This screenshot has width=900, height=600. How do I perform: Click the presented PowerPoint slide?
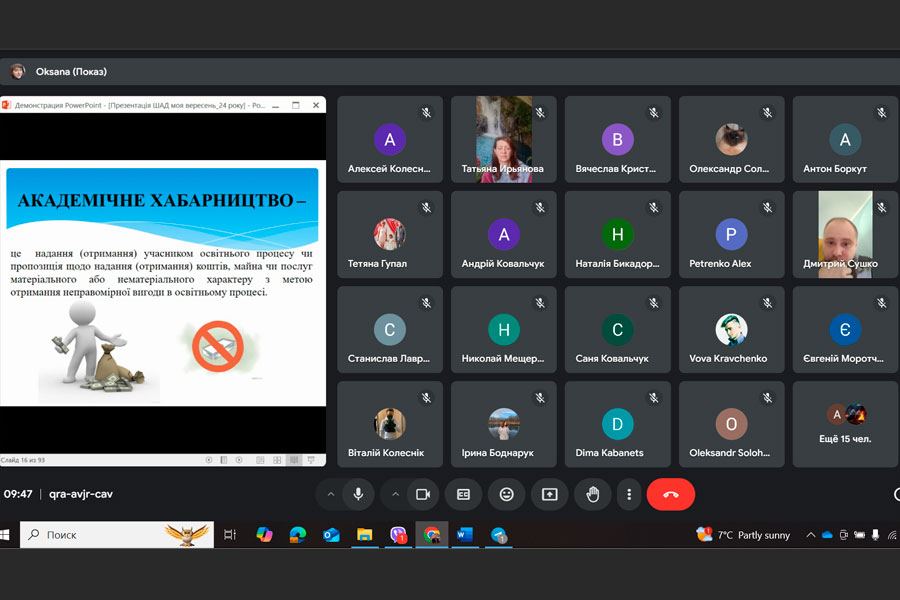(x=163, y=283)
